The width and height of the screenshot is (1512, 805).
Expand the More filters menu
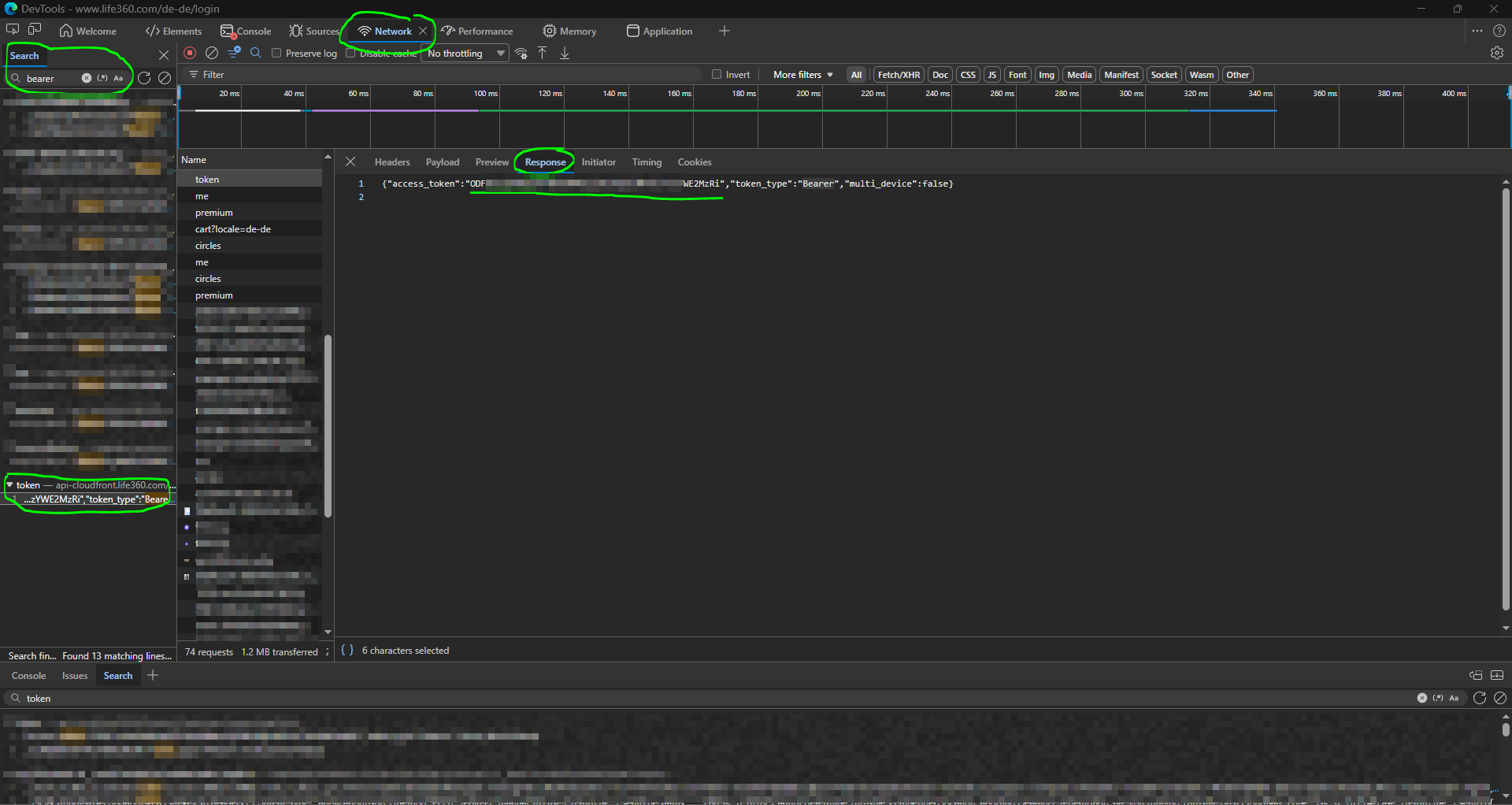(x=802, y=75)
